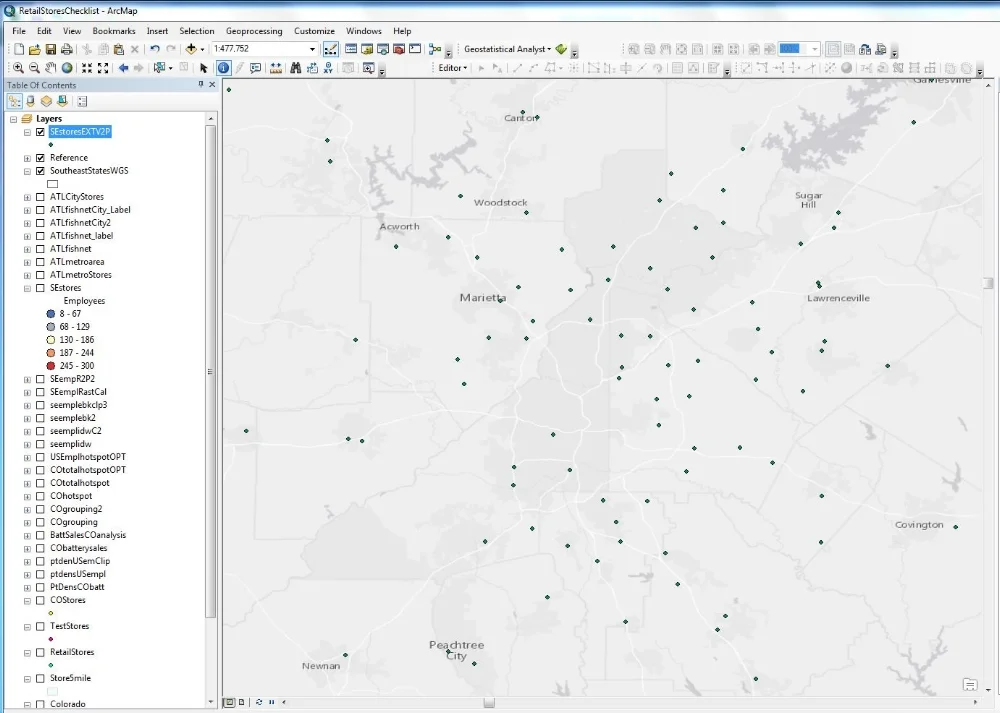List layers by drawing order
Viewport: 1000px width, 713px height.
click(x=14, y=101)
